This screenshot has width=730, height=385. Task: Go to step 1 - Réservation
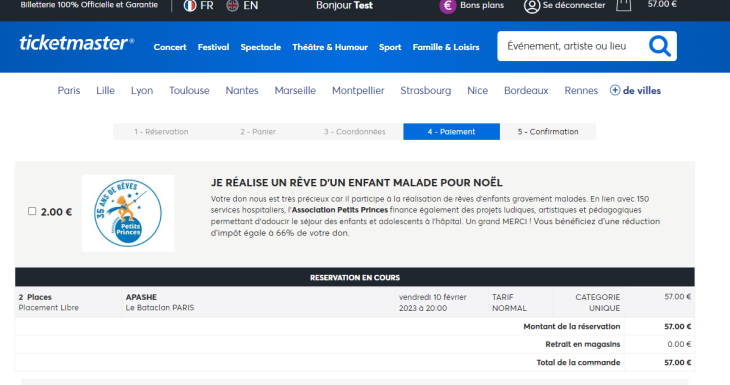[161, 132]
